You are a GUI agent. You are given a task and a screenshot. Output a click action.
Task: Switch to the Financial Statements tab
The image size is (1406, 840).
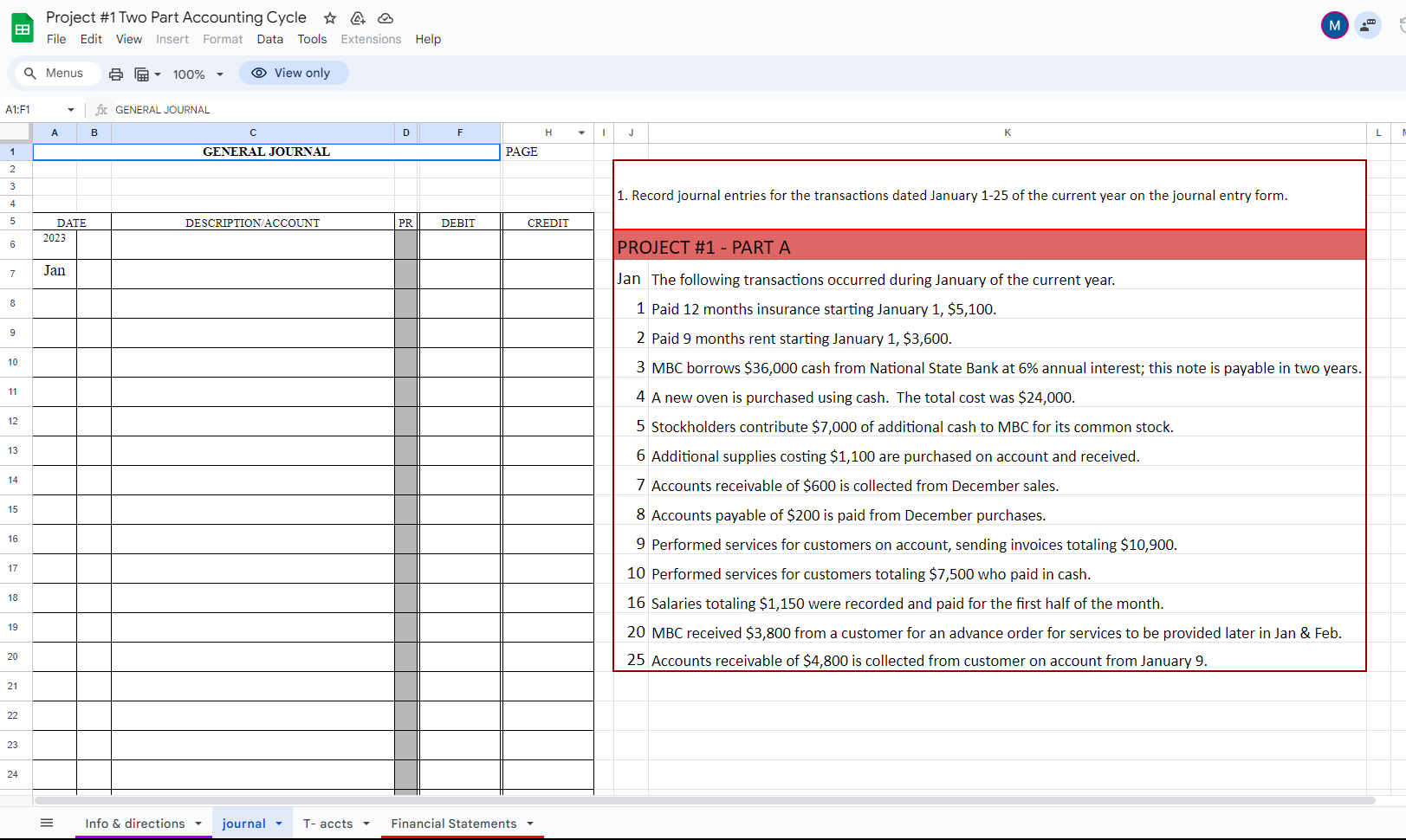(x=454, y=824)
